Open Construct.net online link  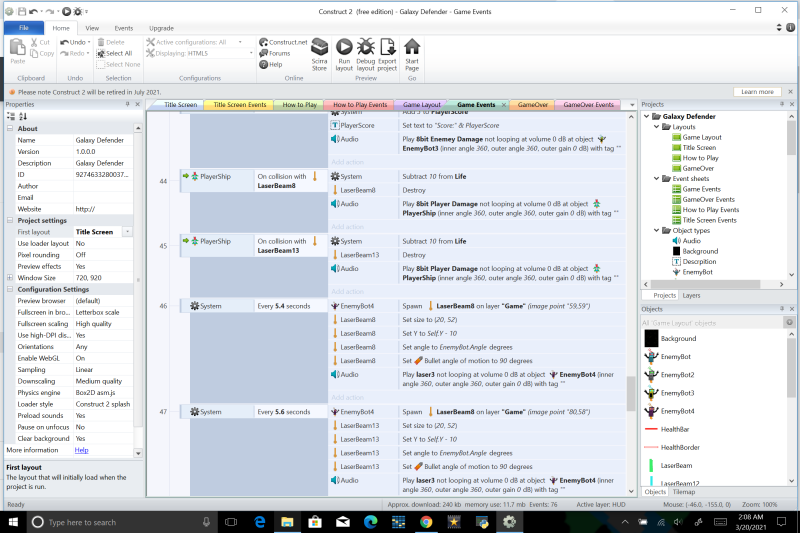[283, 42]
